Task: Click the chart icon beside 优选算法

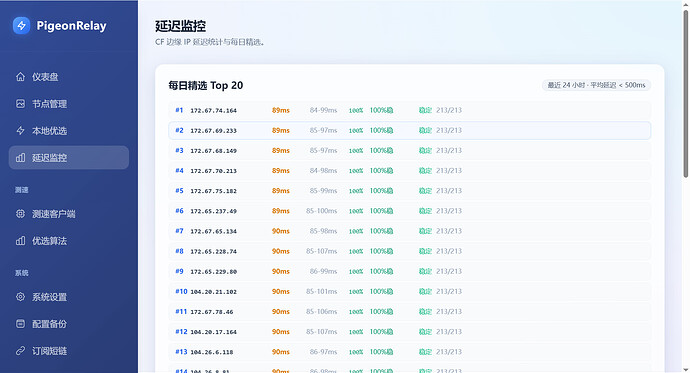Action: click(20, 241)
